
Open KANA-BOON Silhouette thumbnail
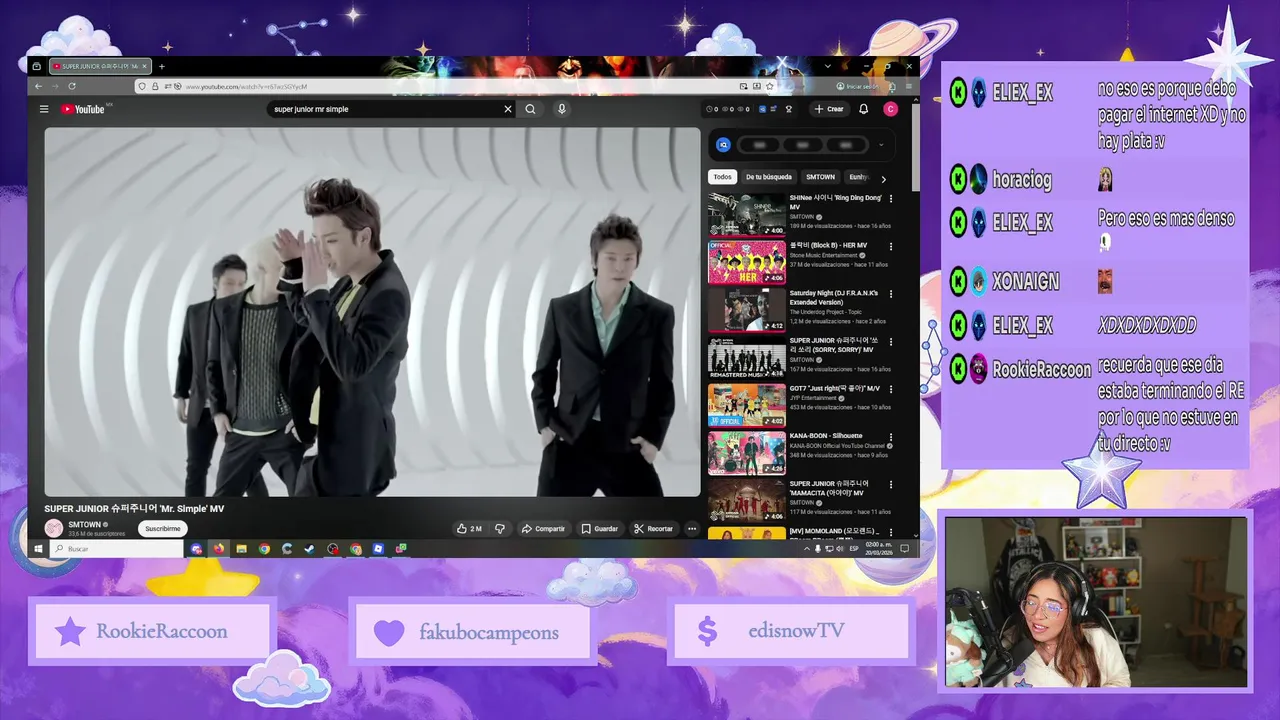coord(747,453)
